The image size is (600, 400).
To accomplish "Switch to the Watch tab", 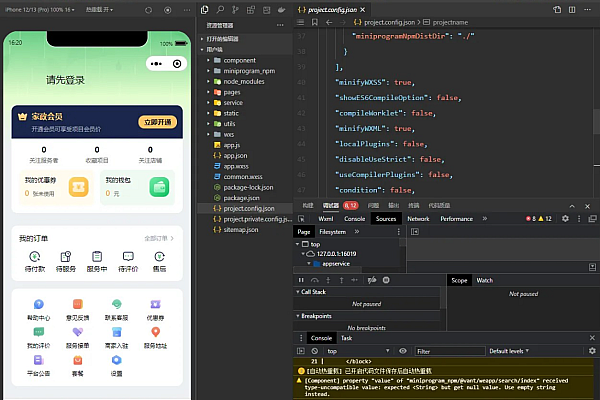I will point(484,280).
